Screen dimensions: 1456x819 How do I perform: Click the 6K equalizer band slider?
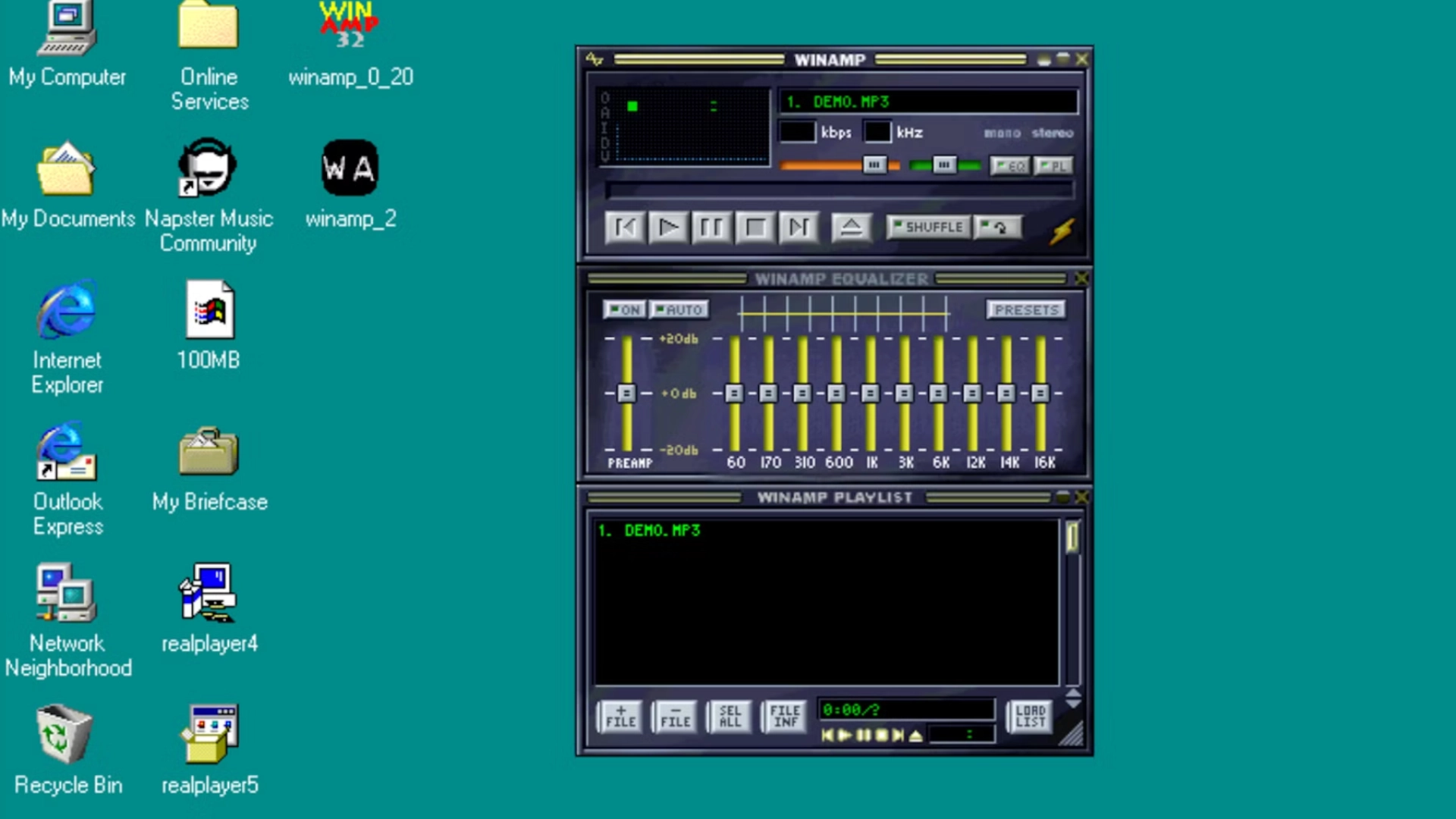[938, 393]
